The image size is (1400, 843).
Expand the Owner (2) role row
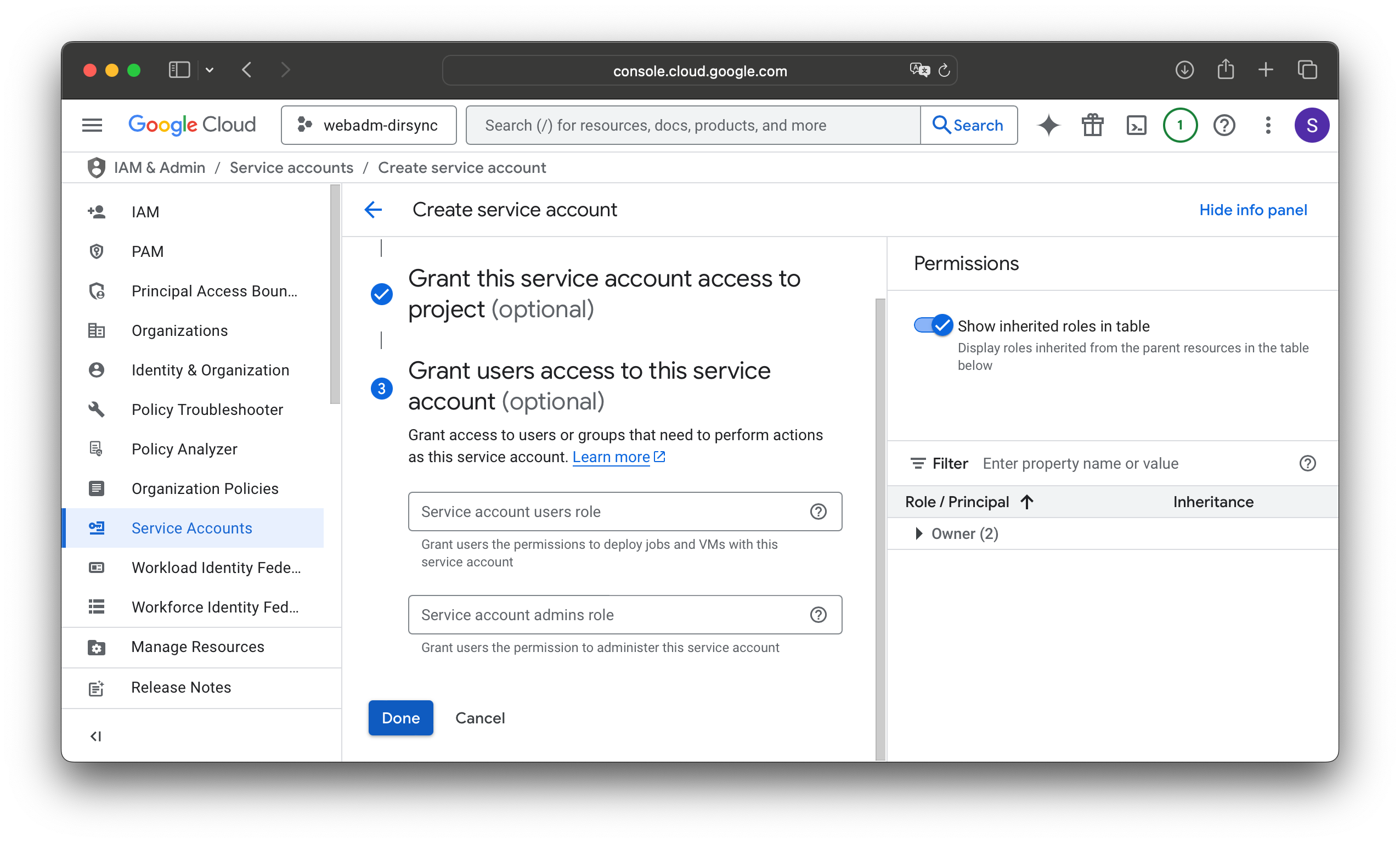click(x=918, y=533)
